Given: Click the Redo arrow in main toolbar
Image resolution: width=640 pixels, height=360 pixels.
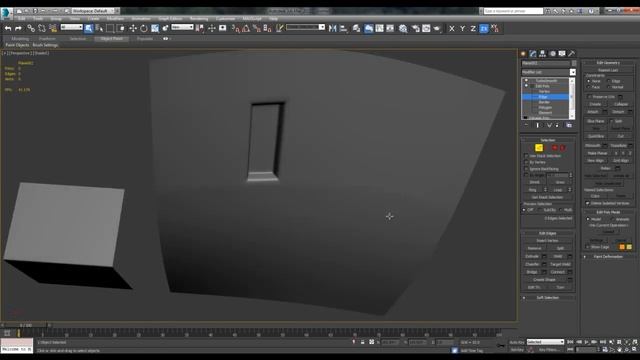Looking at the screenshot, I should 18,28.
